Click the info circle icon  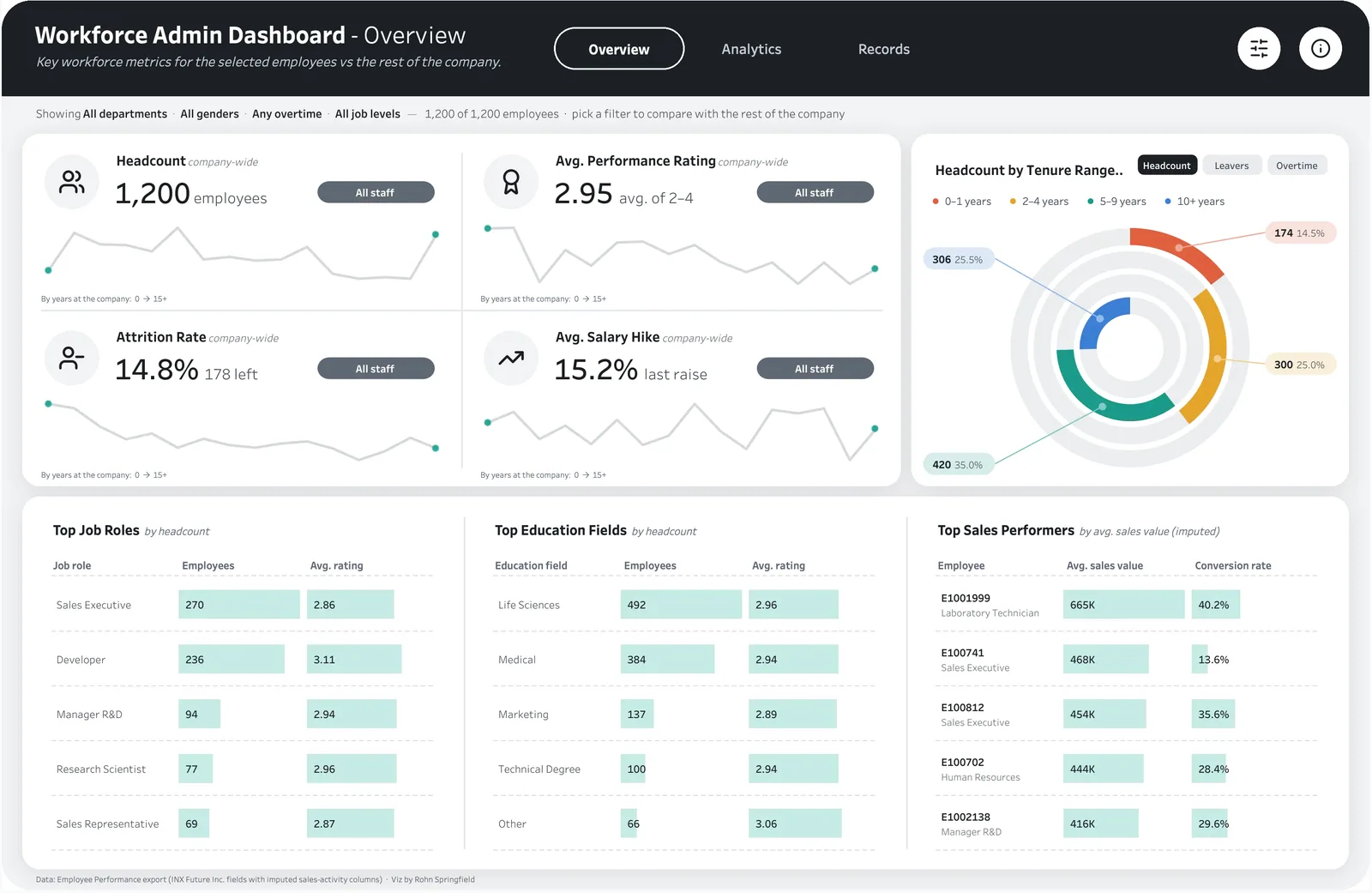point(1321,49)
